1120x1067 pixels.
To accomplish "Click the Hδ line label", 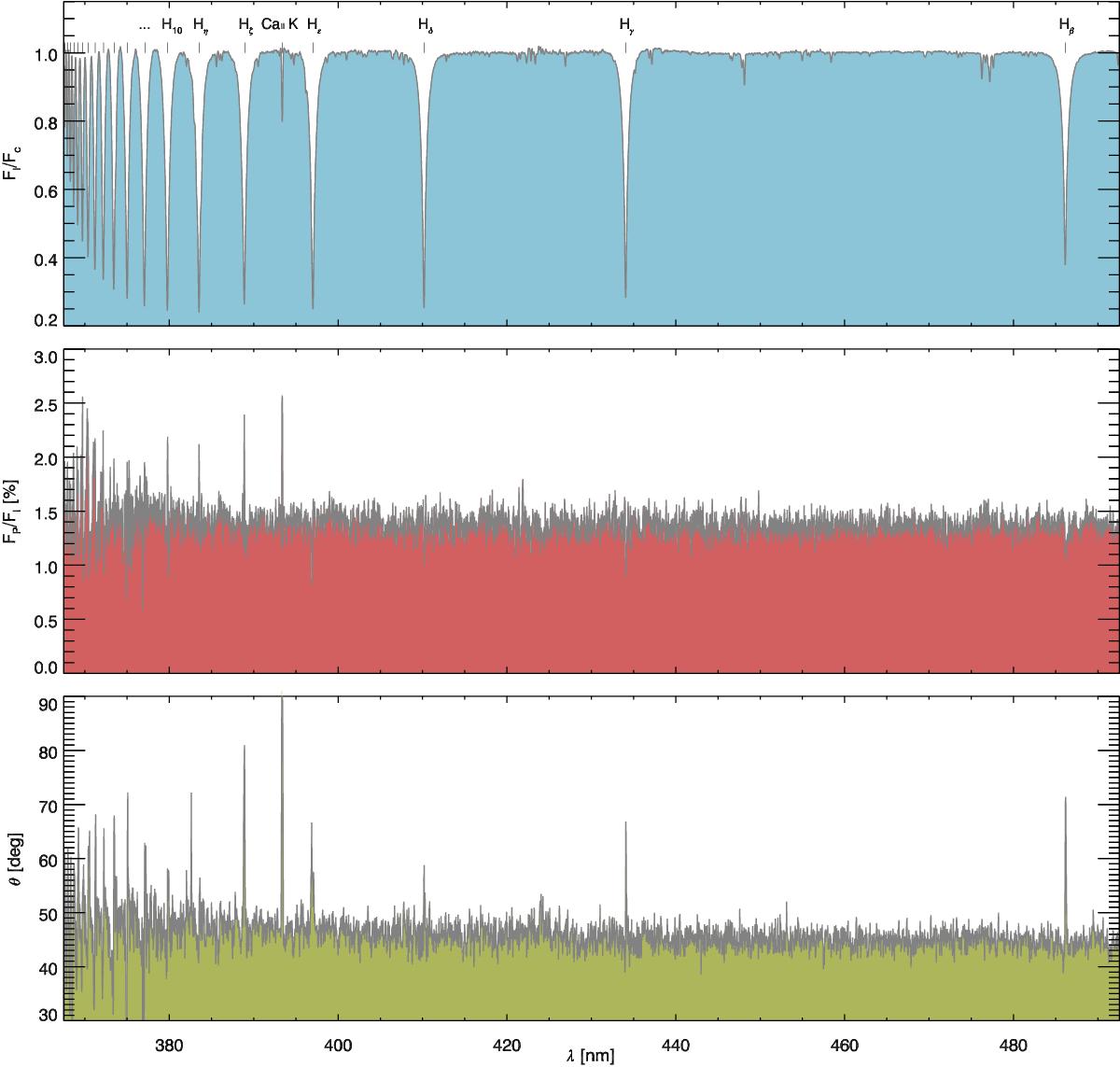I will 425,26.
